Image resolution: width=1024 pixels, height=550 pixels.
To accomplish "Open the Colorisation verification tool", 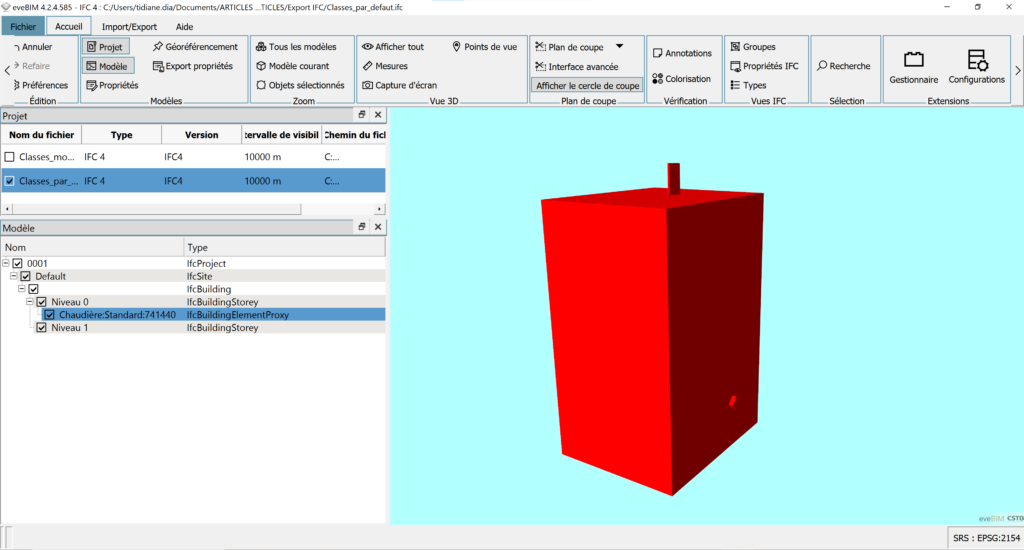I will pos(681,79).
